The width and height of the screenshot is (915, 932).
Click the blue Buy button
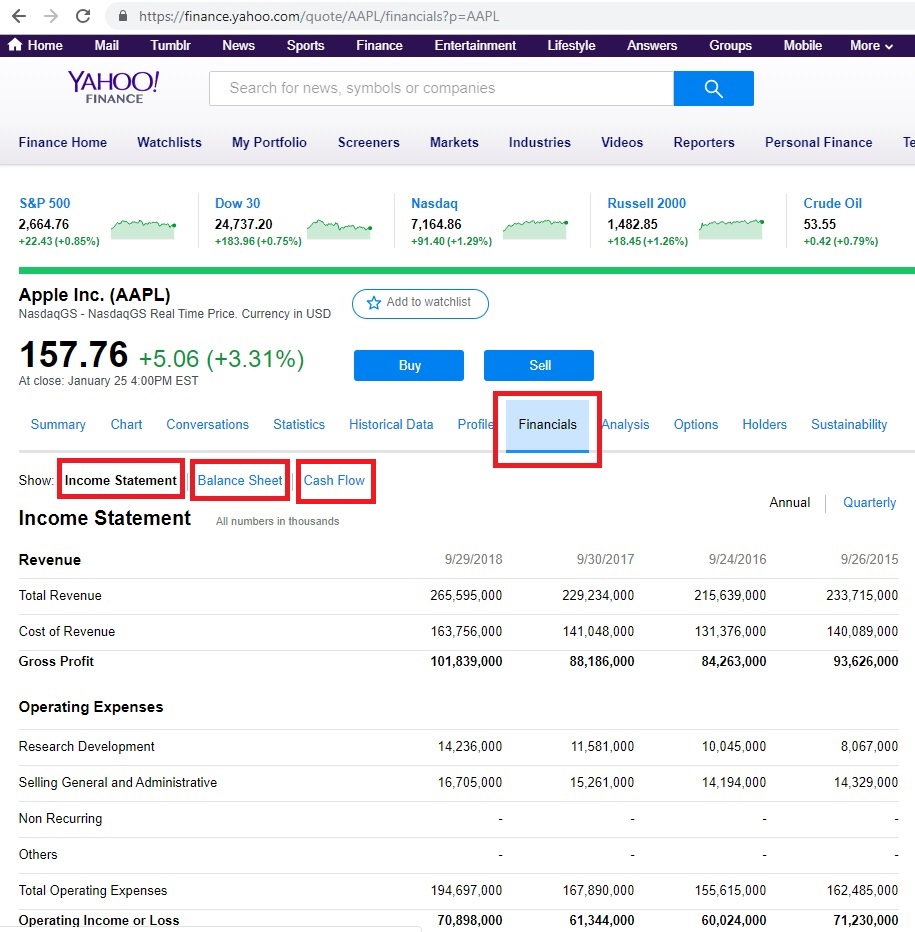coord(409,365)
